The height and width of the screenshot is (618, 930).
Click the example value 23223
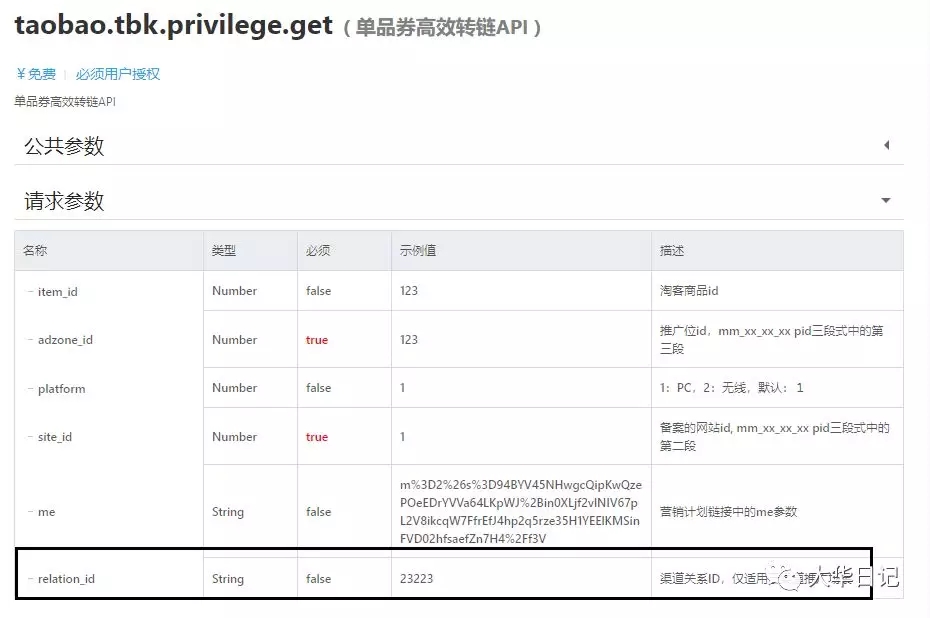point(416,579)
